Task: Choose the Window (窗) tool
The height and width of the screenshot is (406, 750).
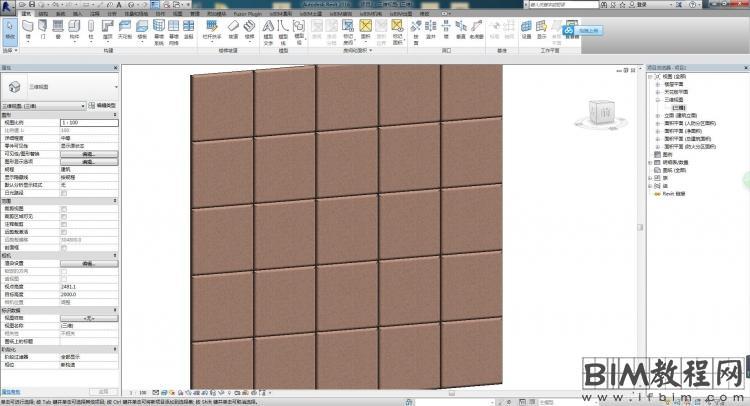Action: coord(59,27)
